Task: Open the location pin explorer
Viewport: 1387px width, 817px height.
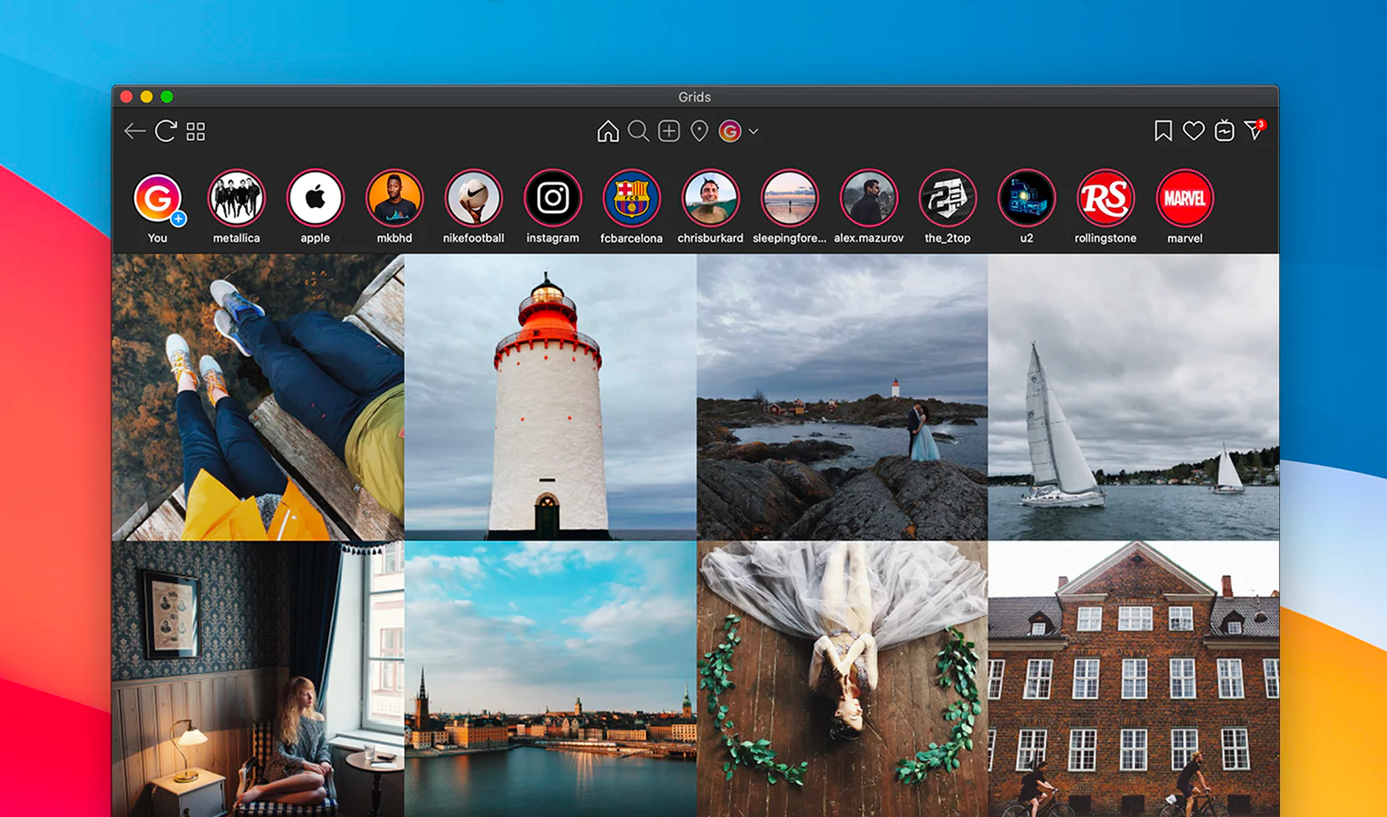Action: [700, 131]
